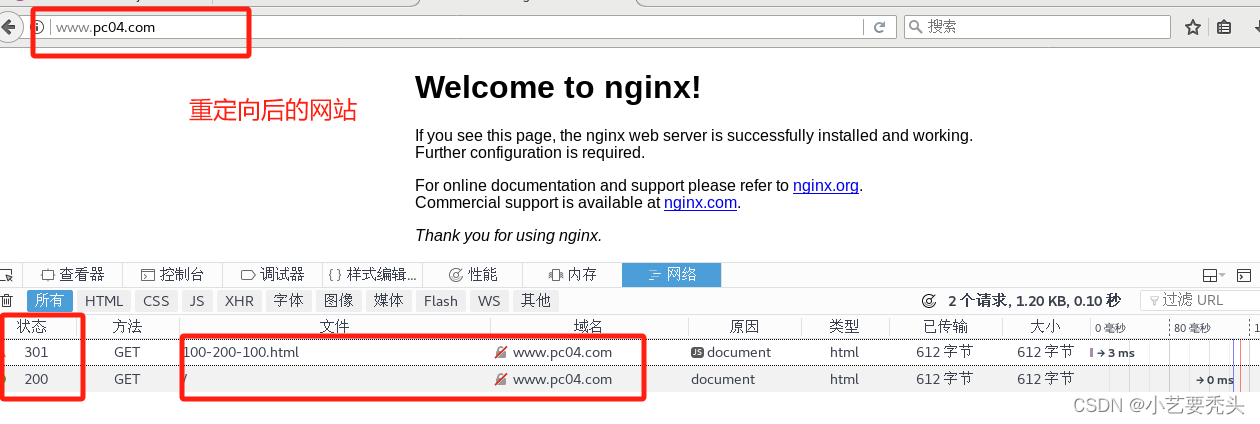Open the 内存 memory tab
The height and width of the screenshot is (424, 1260).
click(572, 274)
